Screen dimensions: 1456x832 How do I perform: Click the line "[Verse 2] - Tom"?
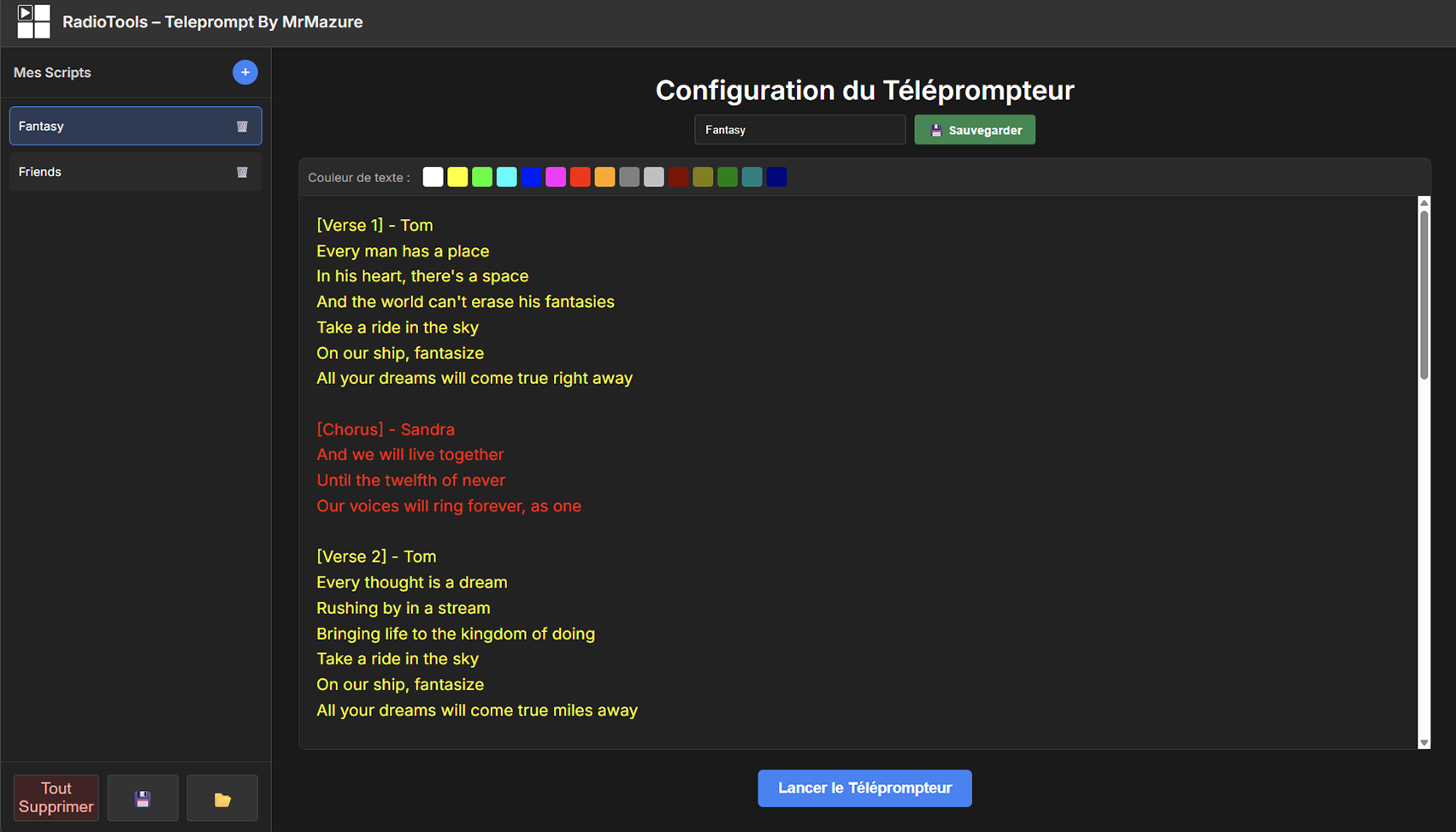(376, 557)
